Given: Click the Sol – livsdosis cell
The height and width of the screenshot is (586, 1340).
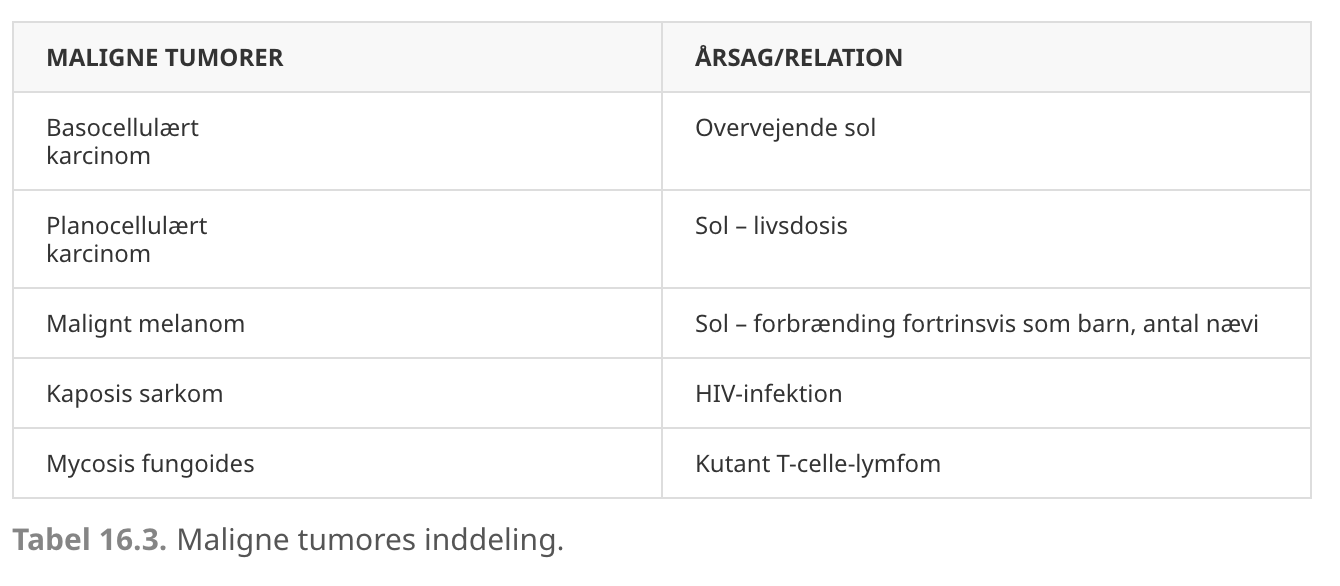Looking at the screenshot, I should [x=986, y=239].
